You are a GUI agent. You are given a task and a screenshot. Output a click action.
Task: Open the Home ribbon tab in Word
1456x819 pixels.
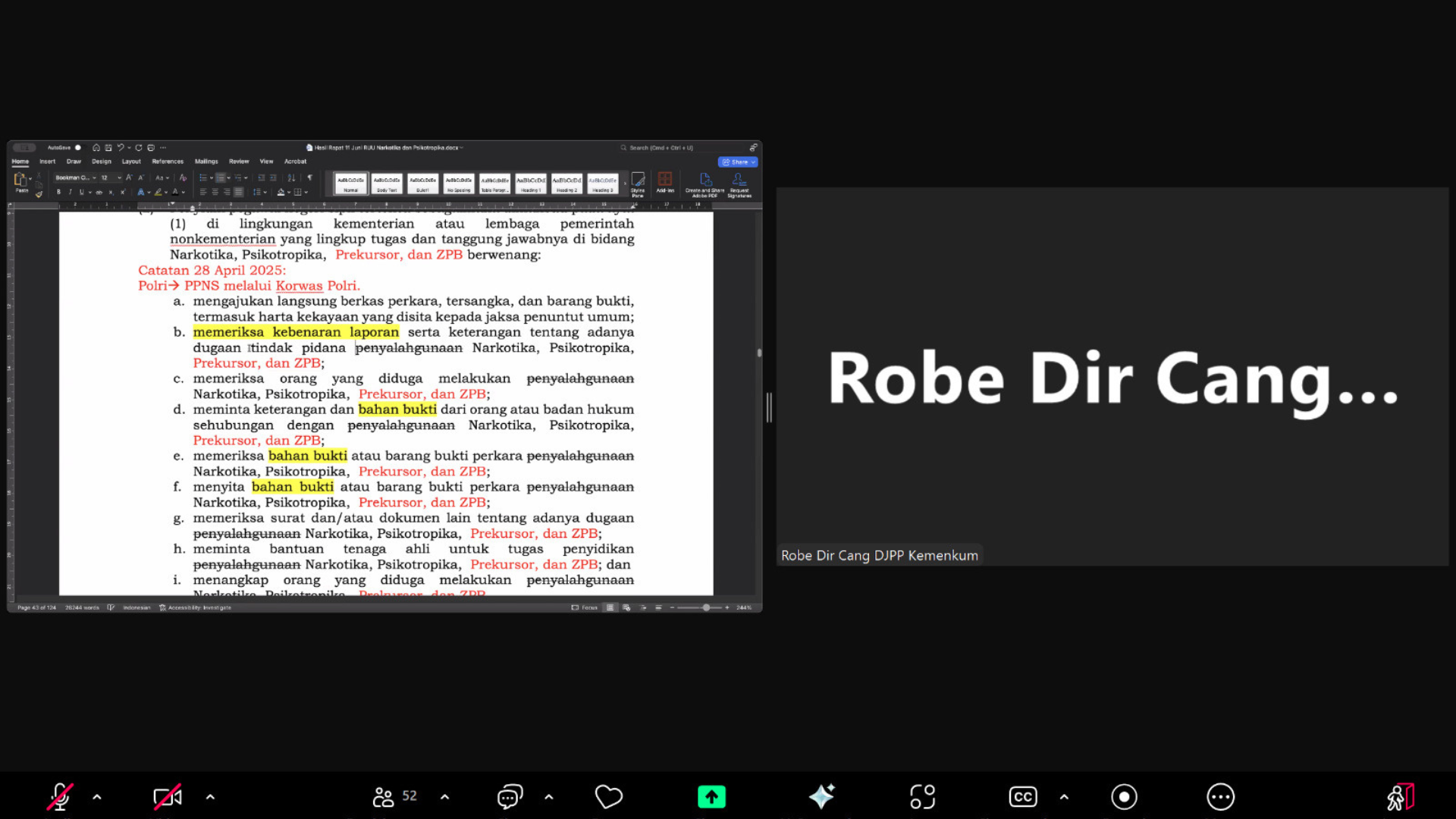pyautogui.click(x=20, y=162)
